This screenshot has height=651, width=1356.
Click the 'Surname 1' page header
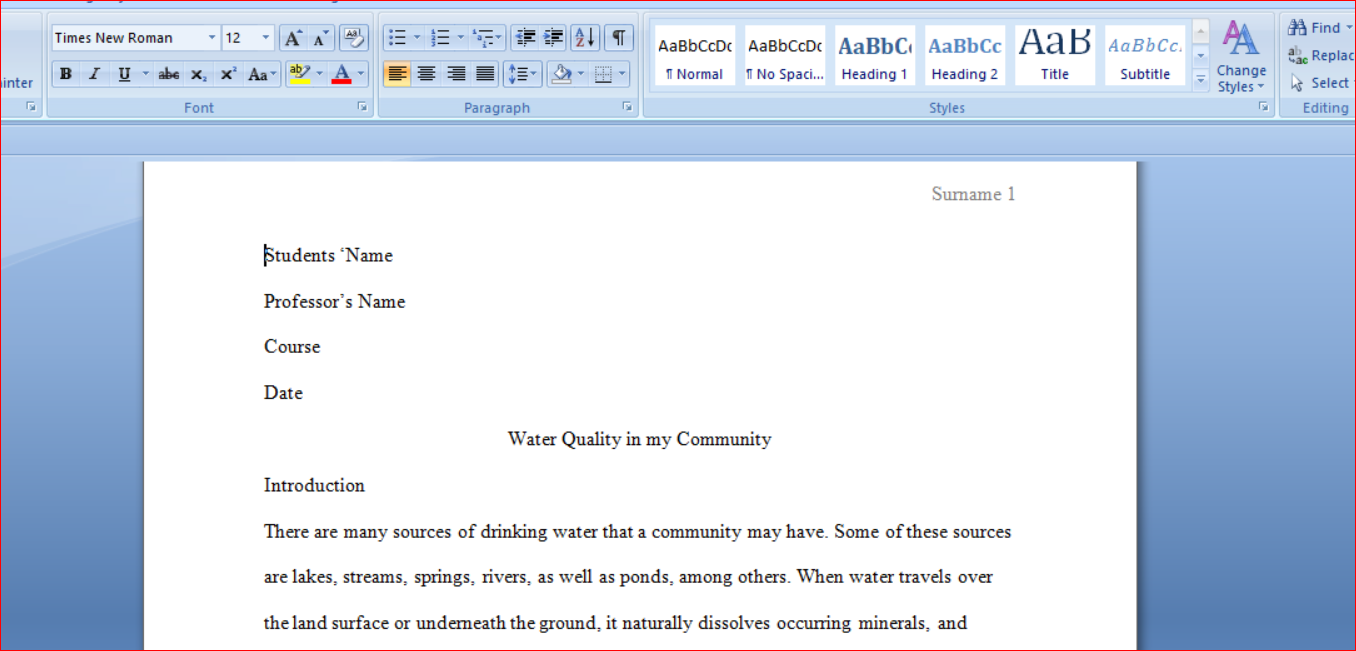pos(973,194)
